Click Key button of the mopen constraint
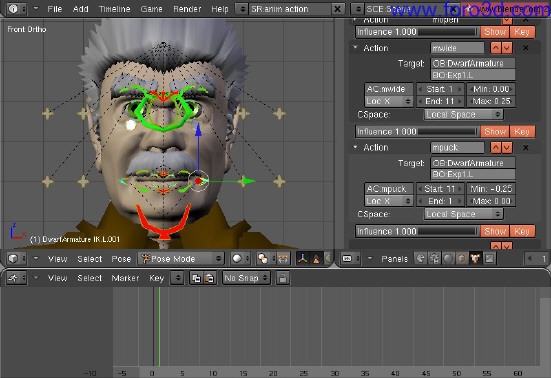 pos(522,32)
